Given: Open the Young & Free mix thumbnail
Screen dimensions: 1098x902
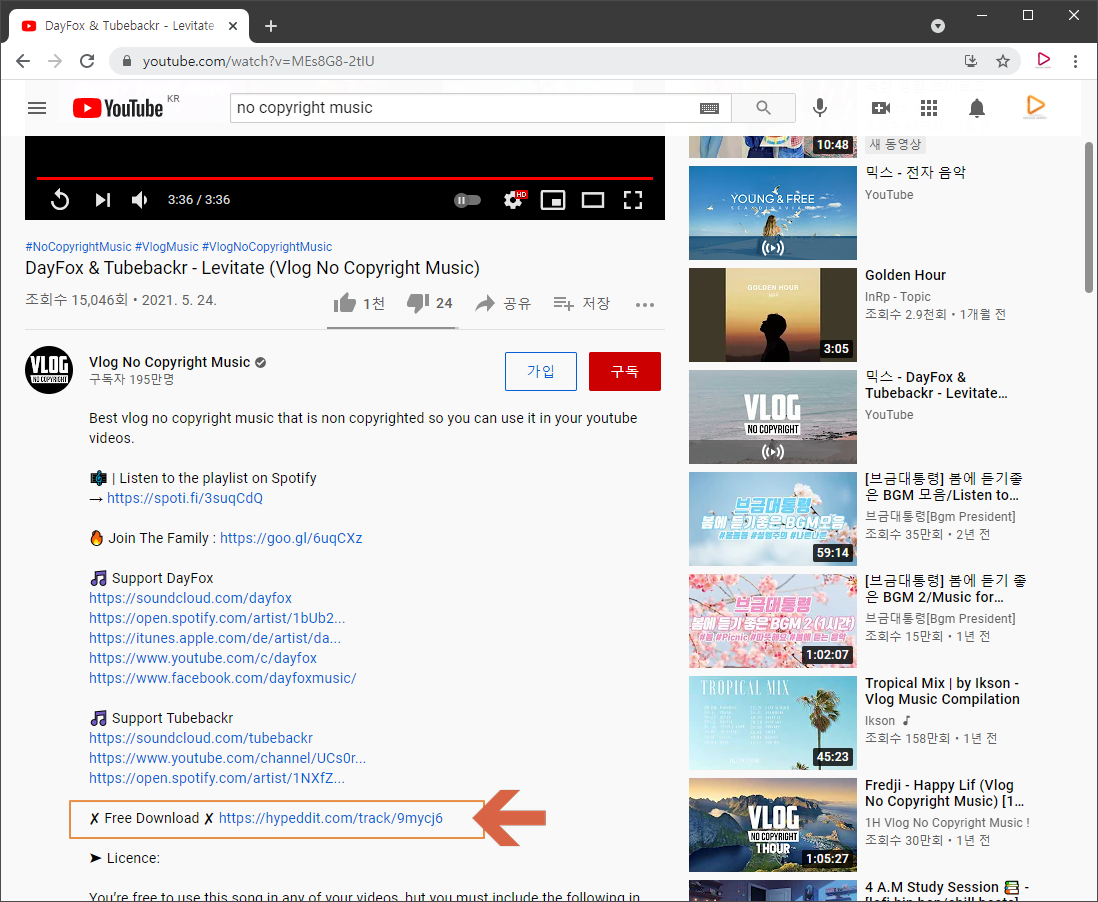Looking at the screenshot, I should pos(772,213).
